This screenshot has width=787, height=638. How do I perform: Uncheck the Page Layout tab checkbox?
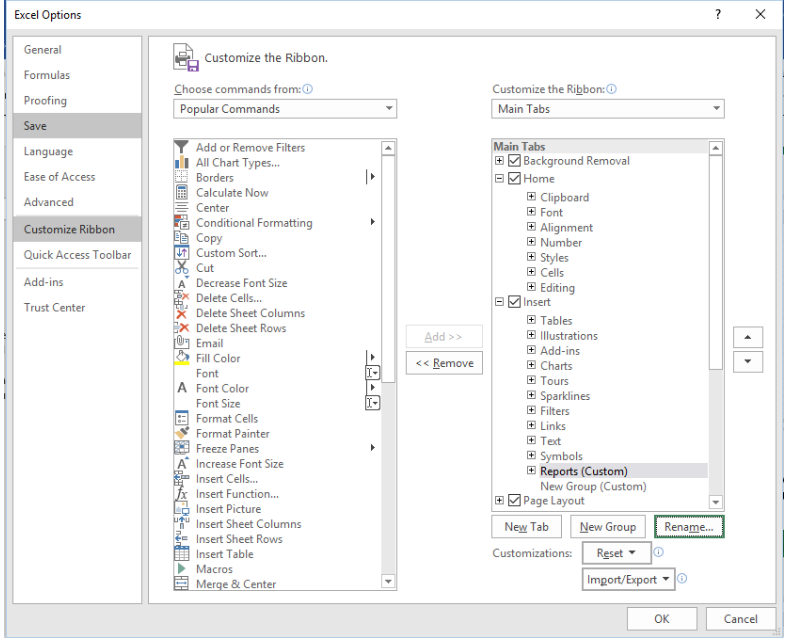click(514, 500)
